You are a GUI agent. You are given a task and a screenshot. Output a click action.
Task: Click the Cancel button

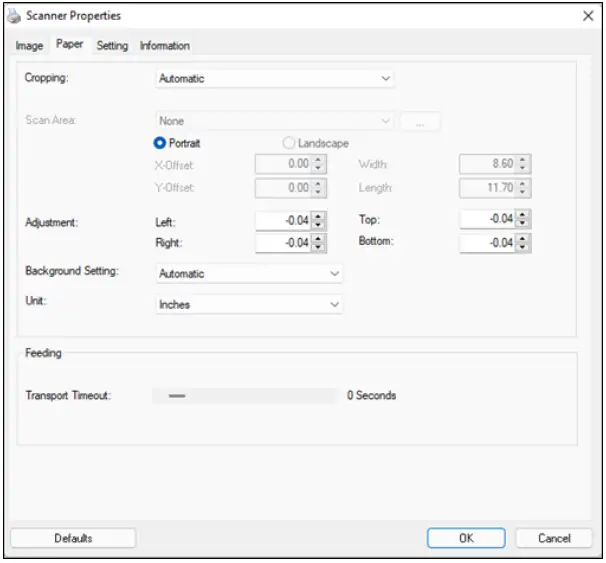[x=554, y=538]
